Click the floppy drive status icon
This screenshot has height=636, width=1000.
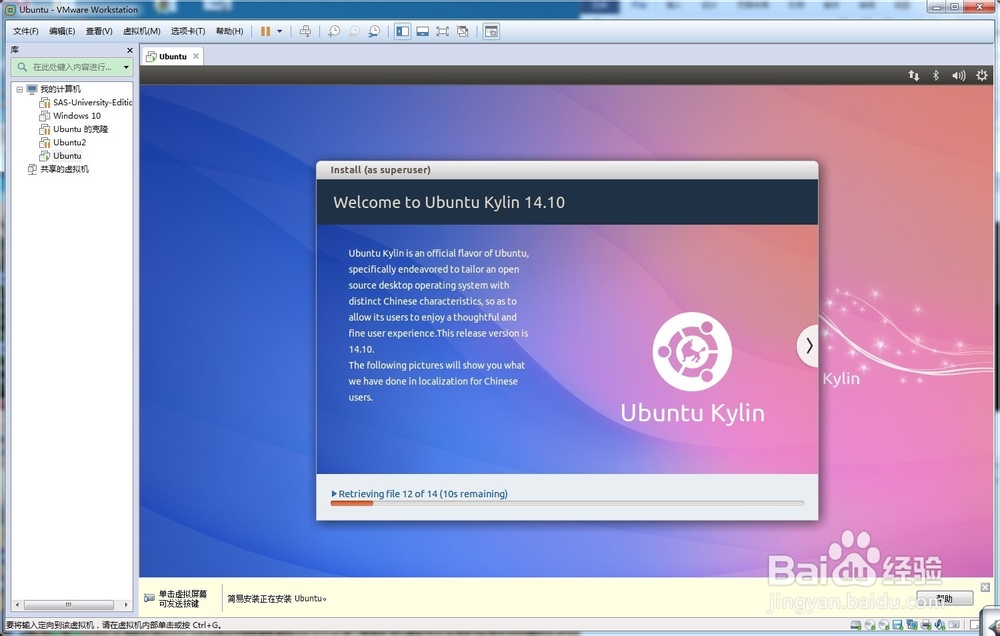[x=898, y=625]
